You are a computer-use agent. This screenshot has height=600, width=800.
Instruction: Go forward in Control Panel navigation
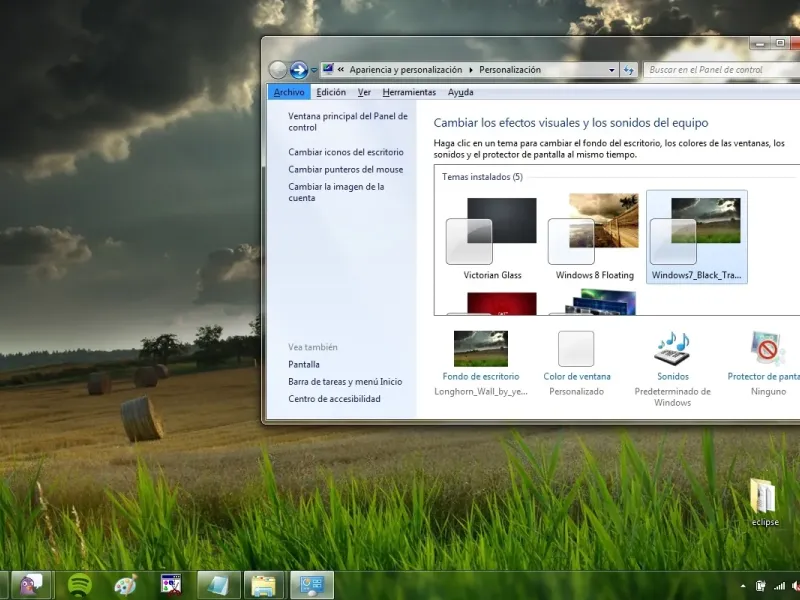tap(299, 70)
